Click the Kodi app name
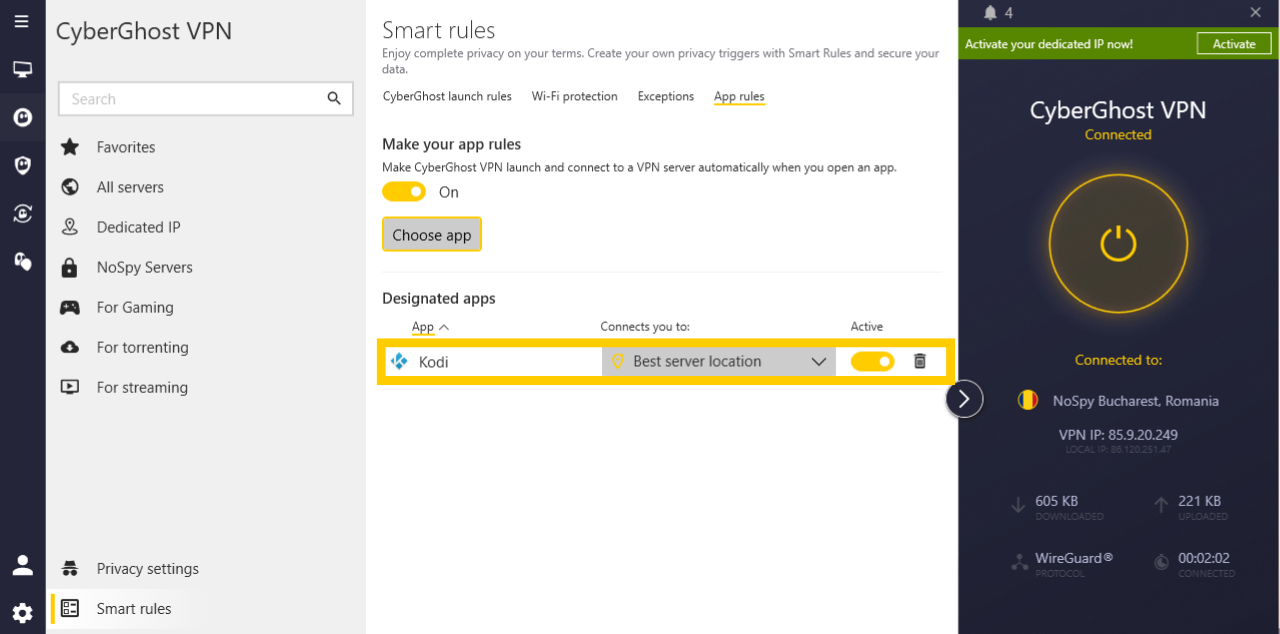Viewport: 1280px width, 634px height. (x=433, y=362)
